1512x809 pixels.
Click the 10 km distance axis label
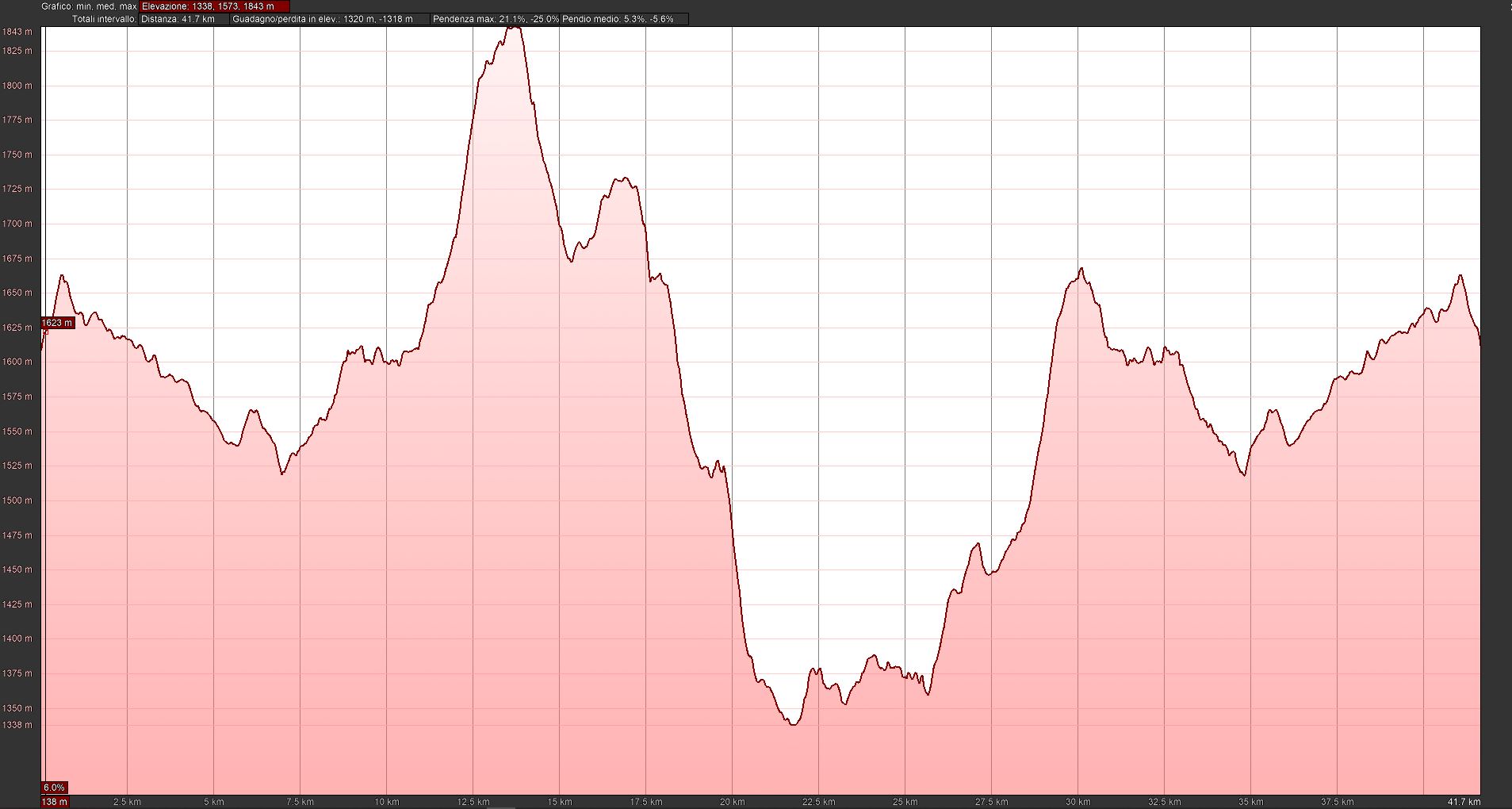click(386, 802)
